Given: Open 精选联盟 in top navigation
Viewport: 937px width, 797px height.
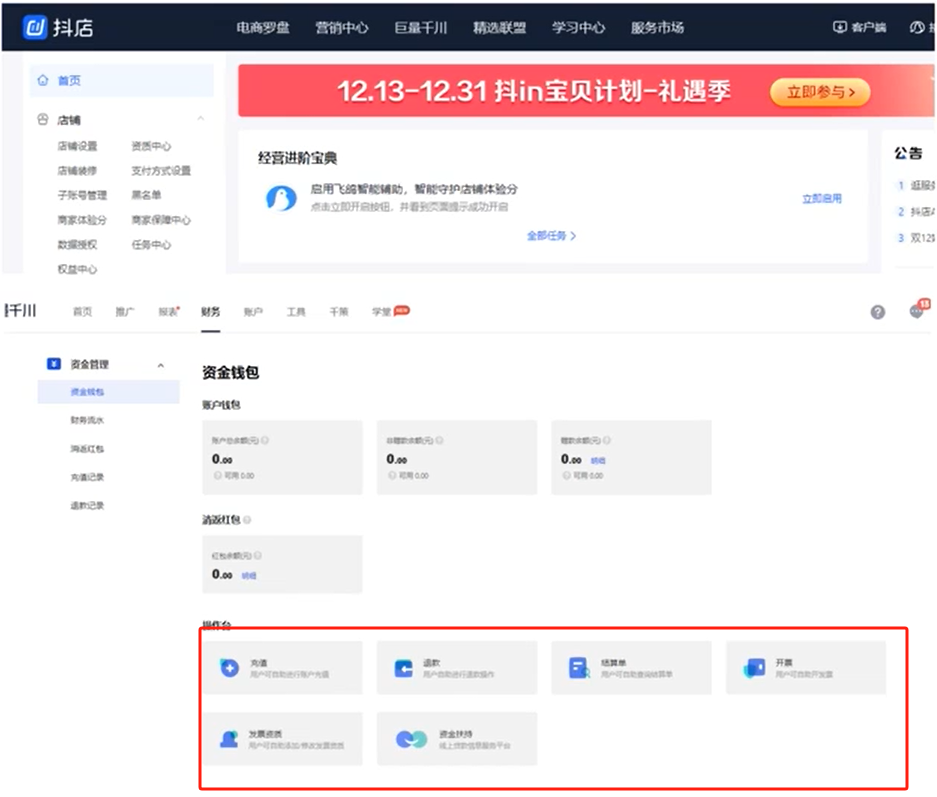Looking at the screenshot, I should tap(500, 27).
